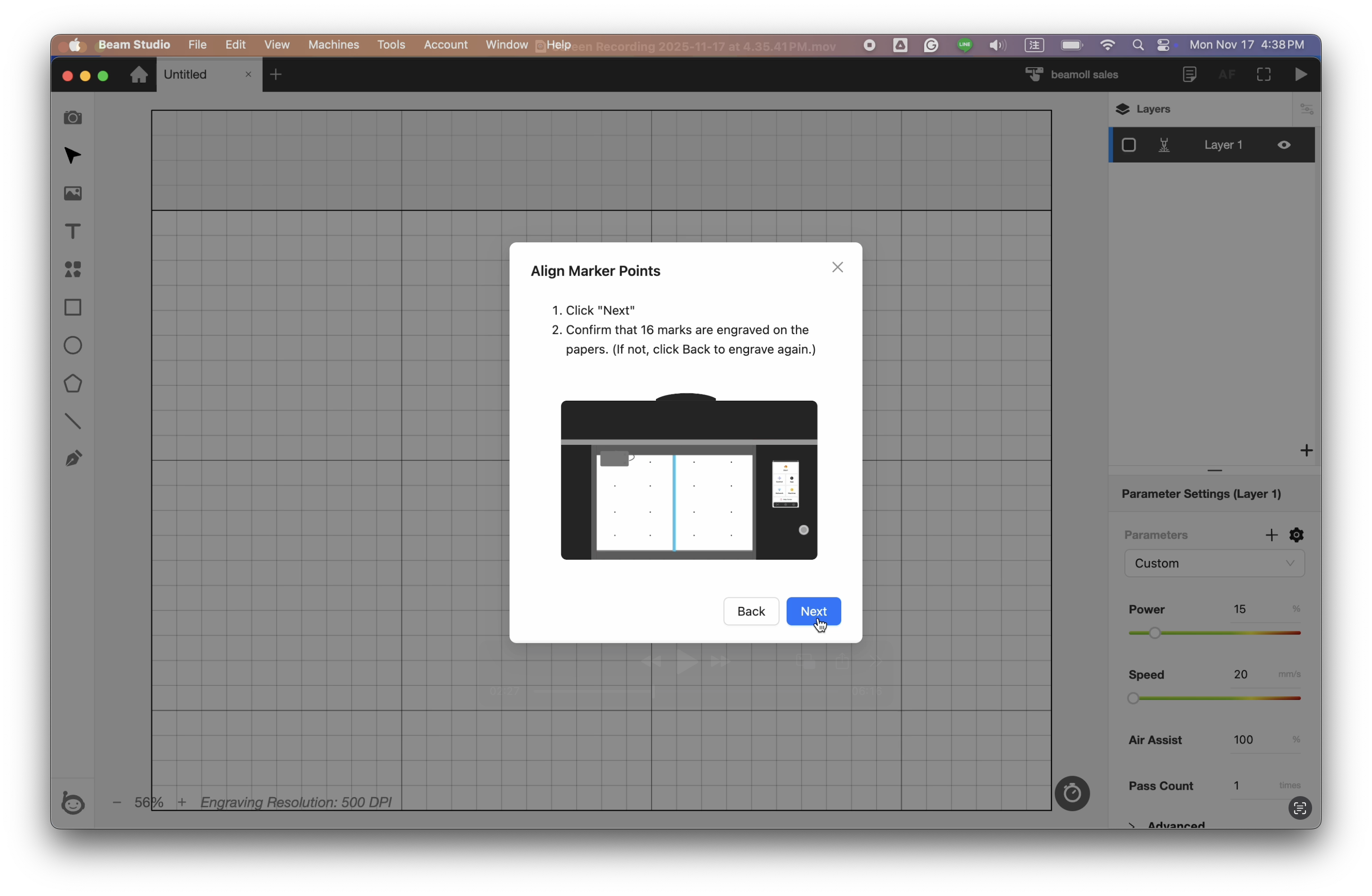
Task: Open the File menu
Action: 197,44
